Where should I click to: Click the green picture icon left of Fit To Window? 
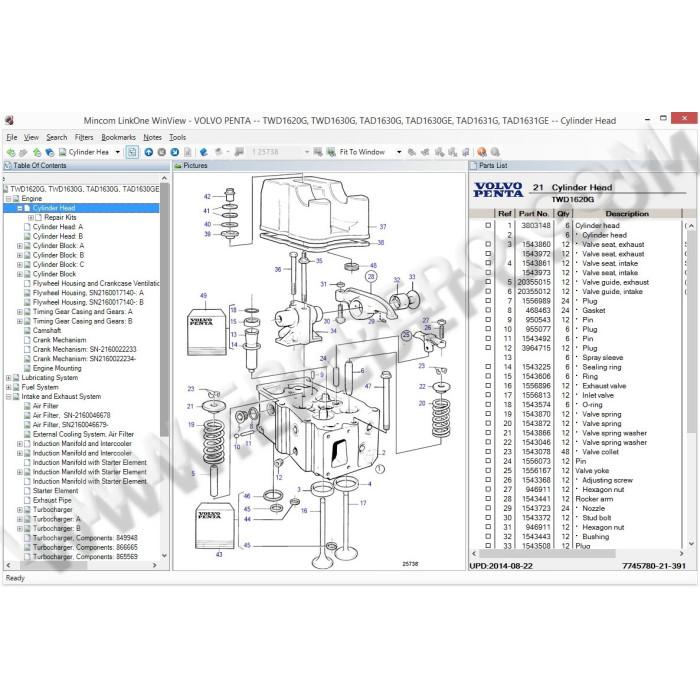point(331,152)
